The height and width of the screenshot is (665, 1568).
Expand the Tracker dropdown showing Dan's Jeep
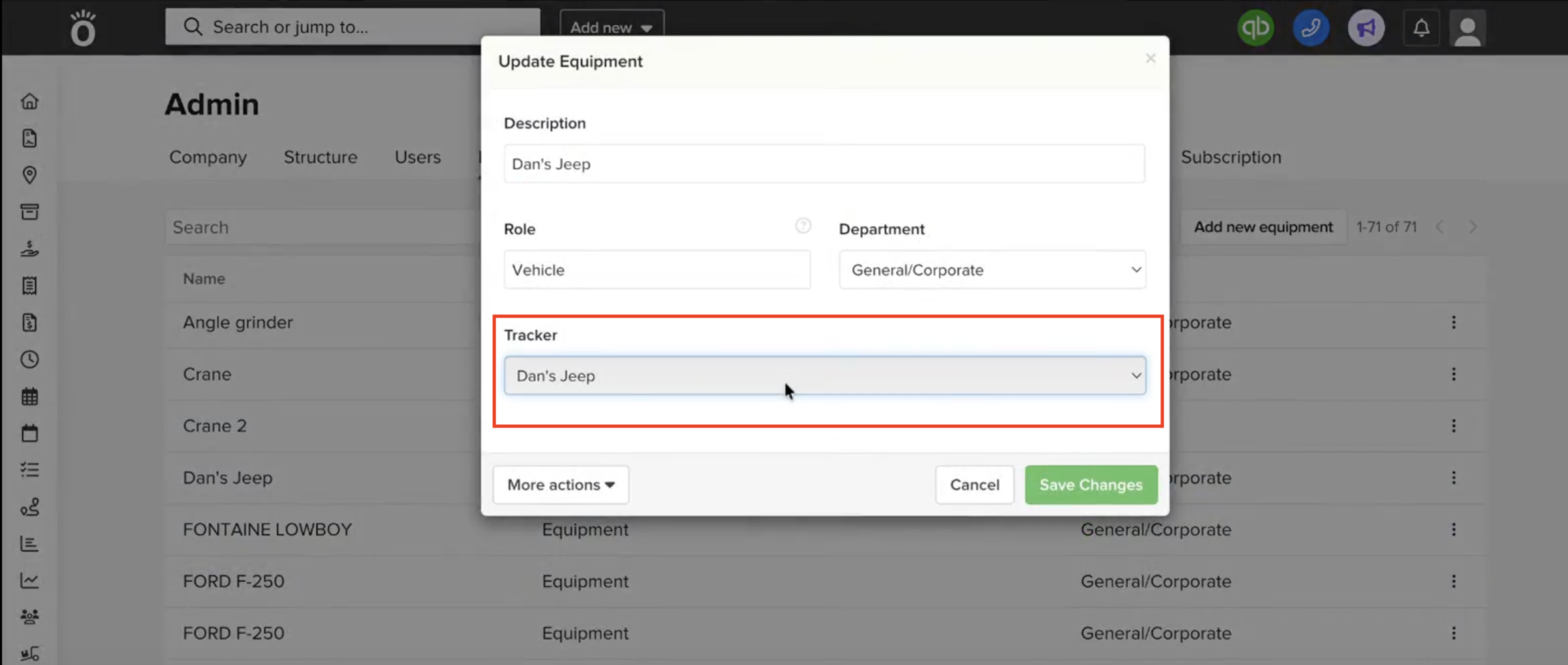coord(824,375)
